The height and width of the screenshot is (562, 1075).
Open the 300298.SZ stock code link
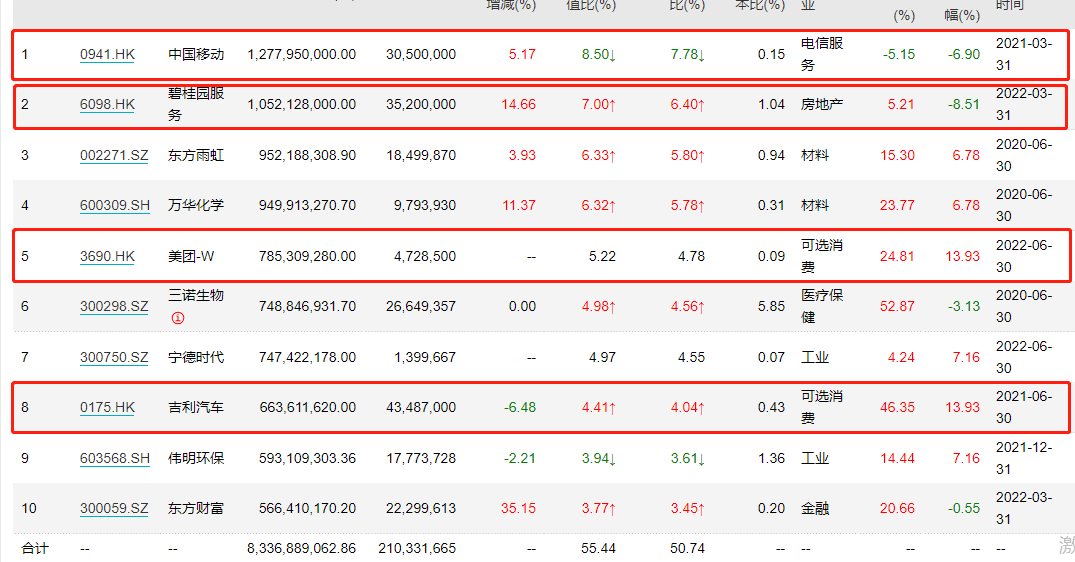[114, 307]
